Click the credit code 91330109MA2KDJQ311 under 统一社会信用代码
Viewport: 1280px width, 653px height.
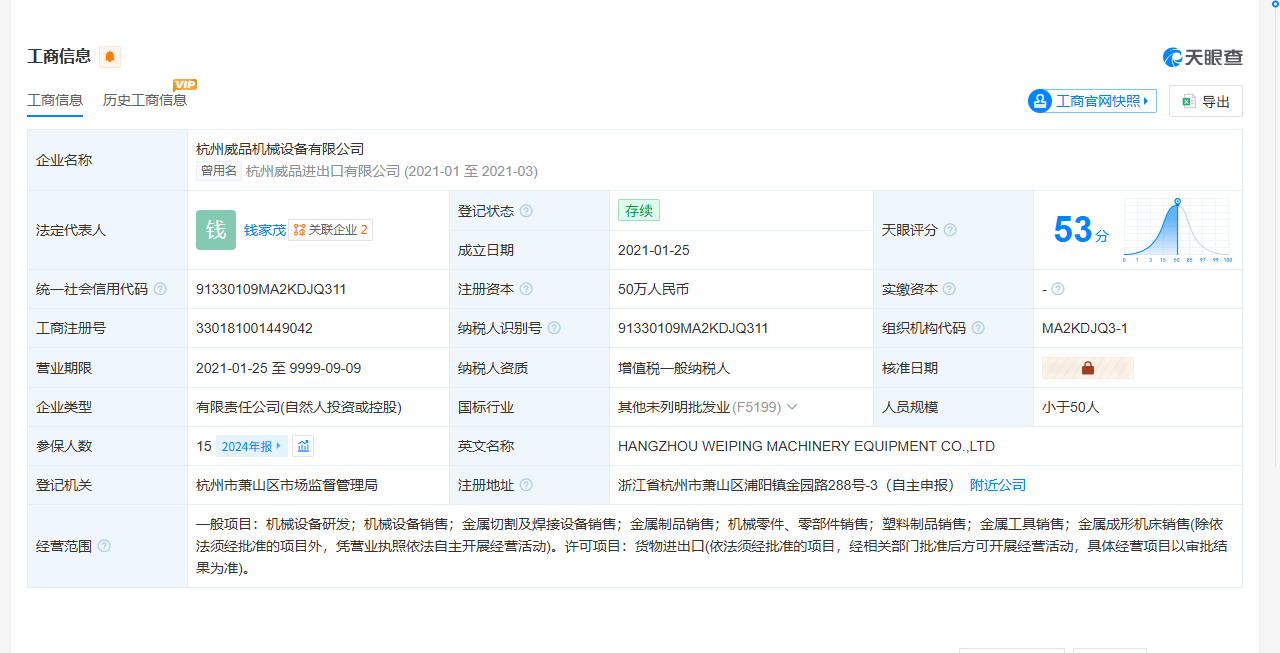pos(271,289)
